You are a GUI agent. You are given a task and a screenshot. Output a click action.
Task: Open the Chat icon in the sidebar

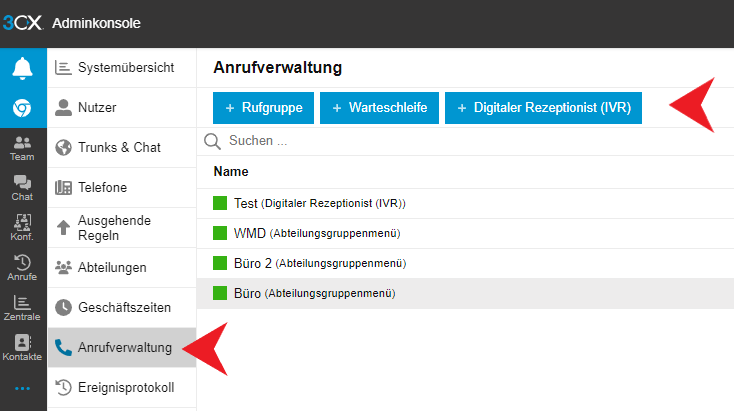pos(22,188)
